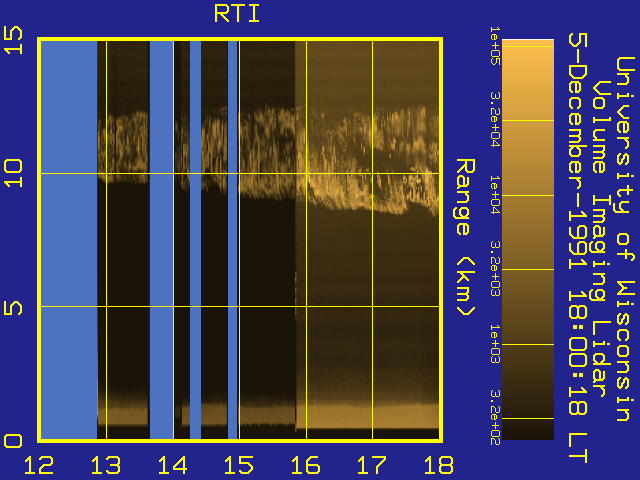Viewport: 640px width, 480px height.
Task: Click the color bar near the 1e+04 level
Action: coord(528,196)
